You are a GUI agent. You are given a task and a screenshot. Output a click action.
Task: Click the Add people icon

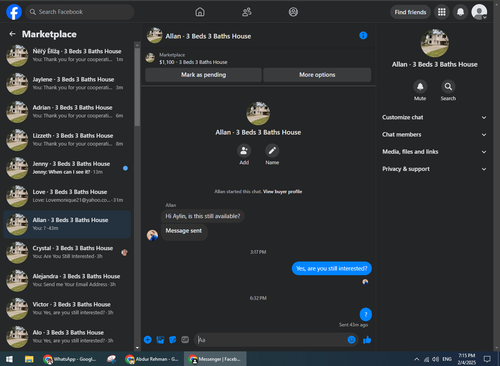[x=244, y=151]
